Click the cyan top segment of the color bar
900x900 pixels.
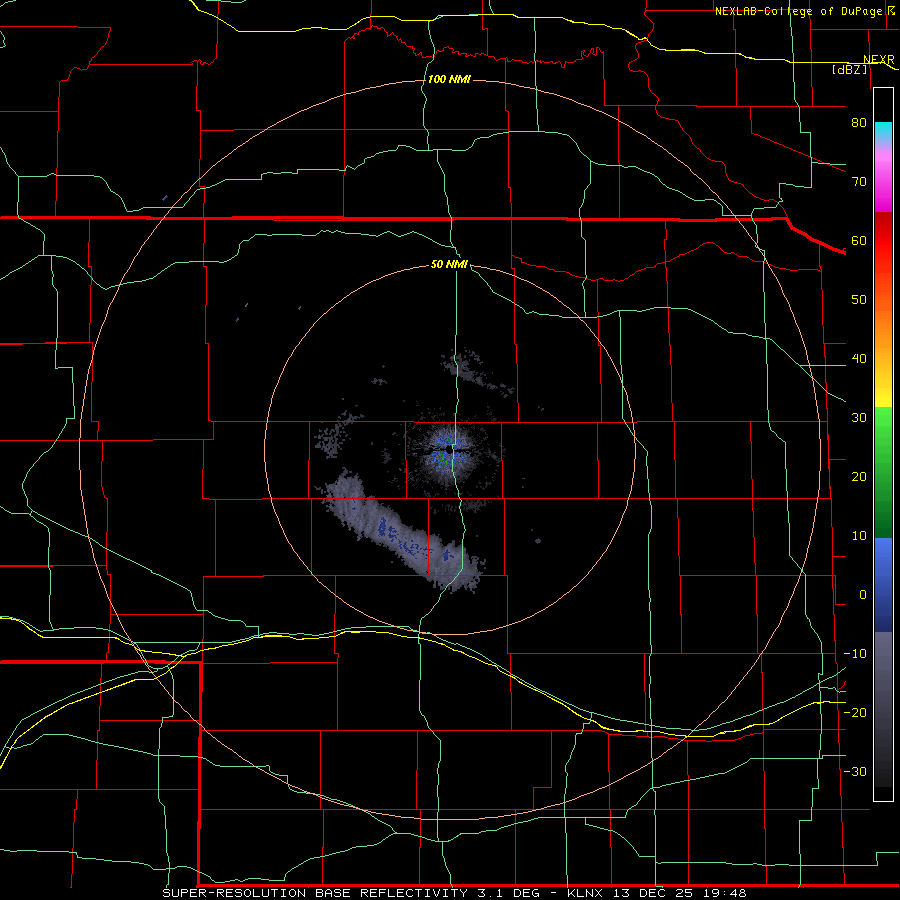(x=883, y=133)
